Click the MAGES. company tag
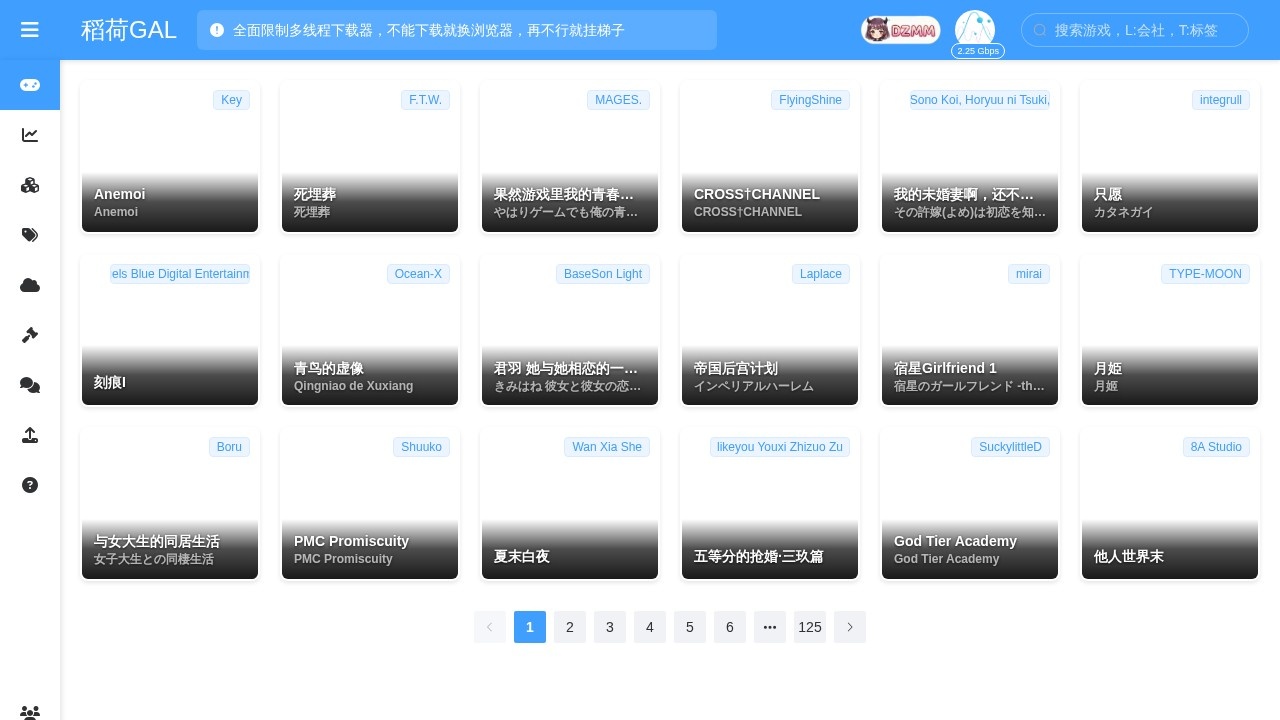 618,100
